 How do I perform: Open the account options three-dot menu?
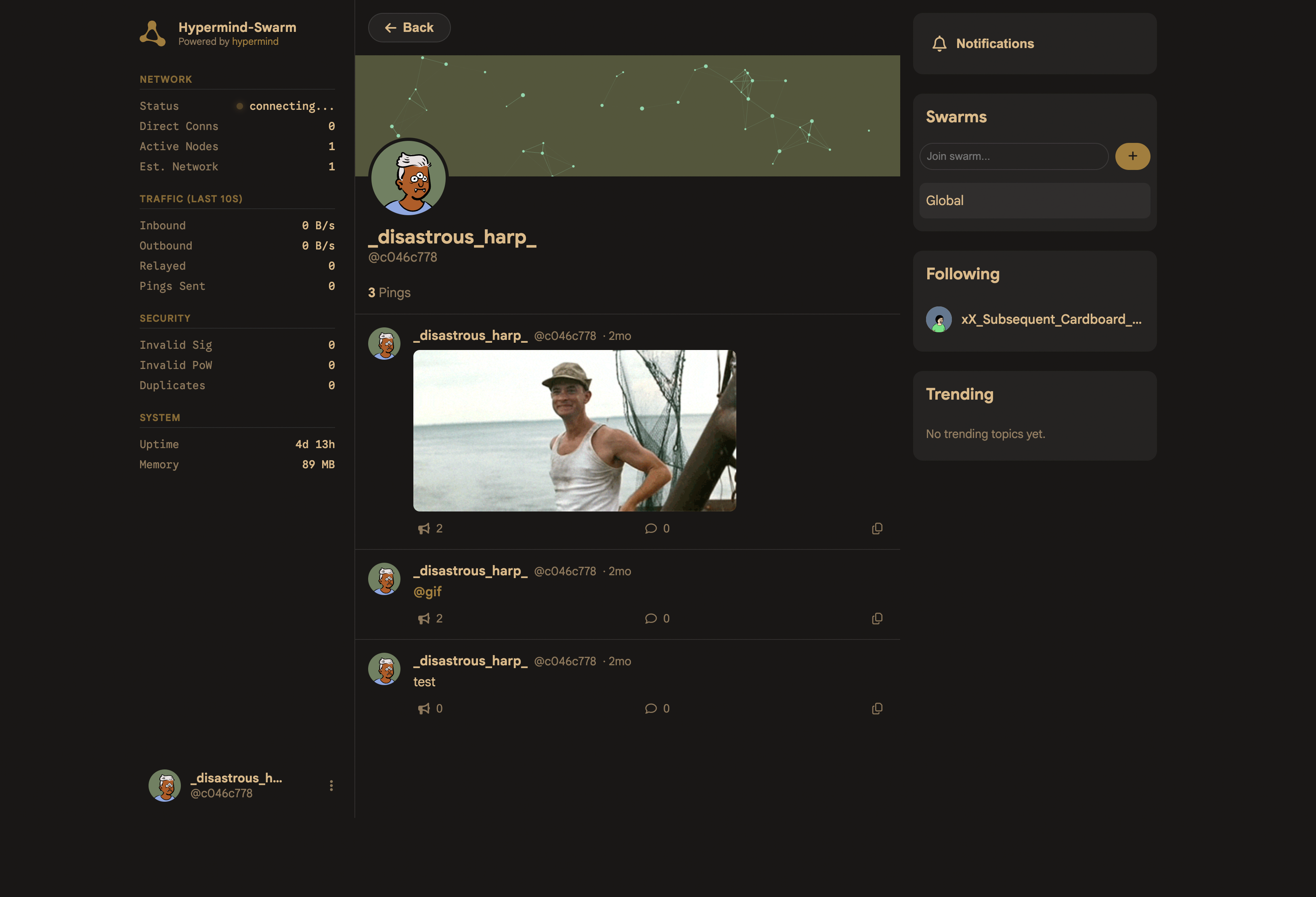331,786
